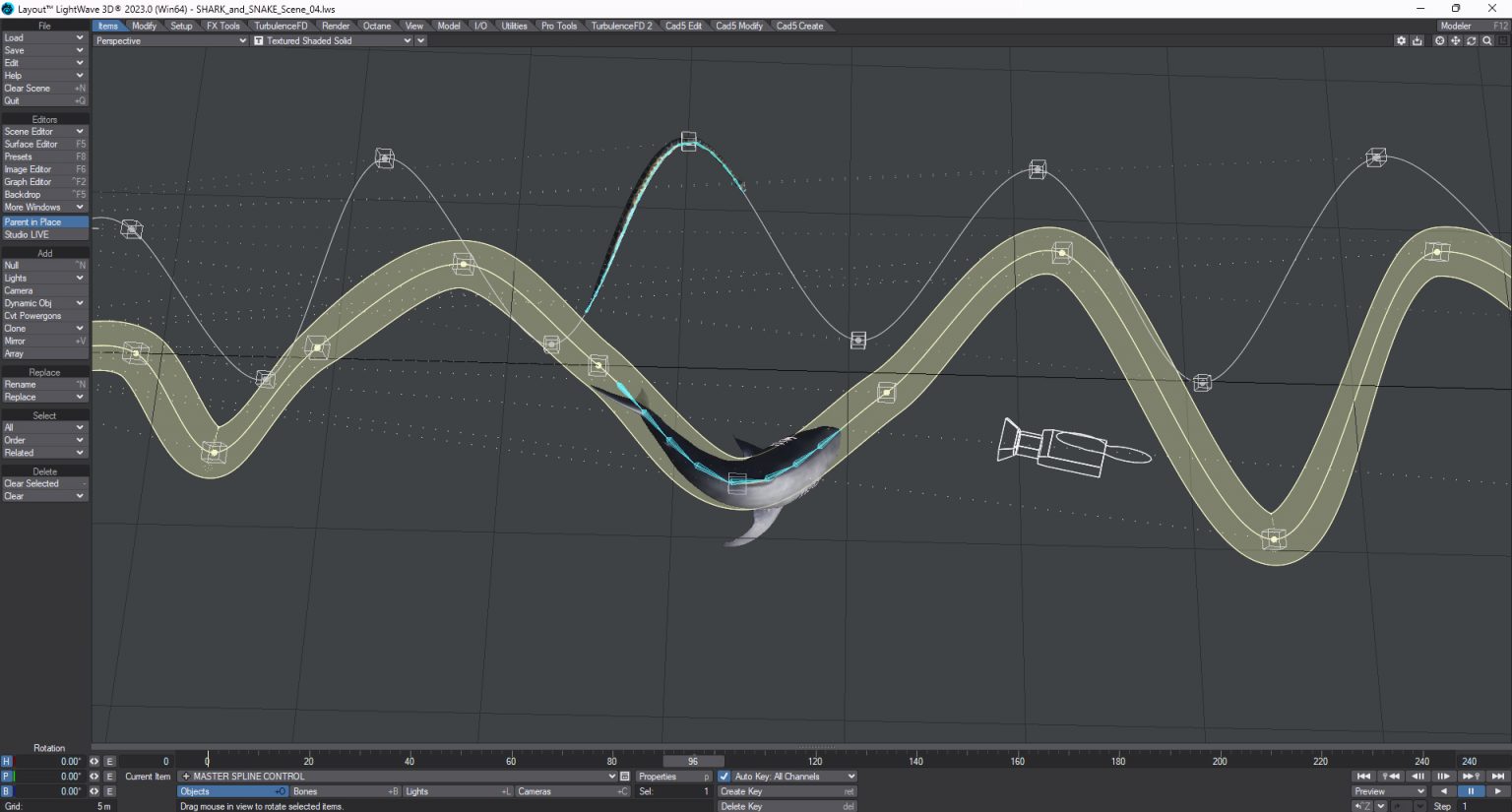1512x812 pixels.
Task: Disable Auto Key: All Channels
Action: 724,776
